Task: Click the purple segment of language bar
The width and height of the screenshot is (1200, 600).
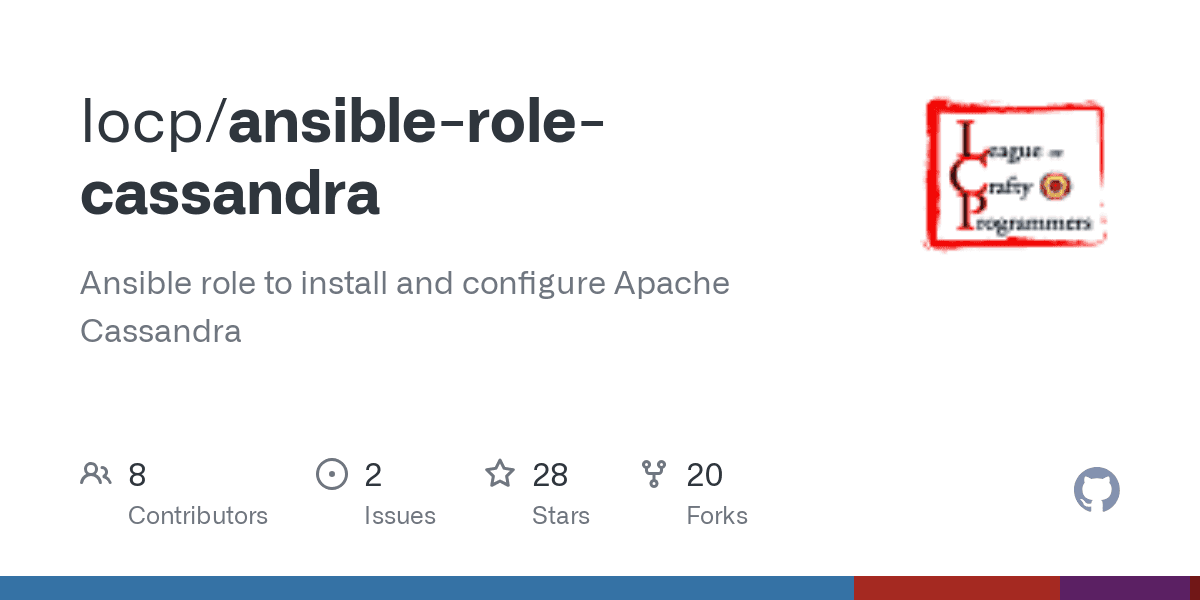Action: click(x=1125, y=588)
